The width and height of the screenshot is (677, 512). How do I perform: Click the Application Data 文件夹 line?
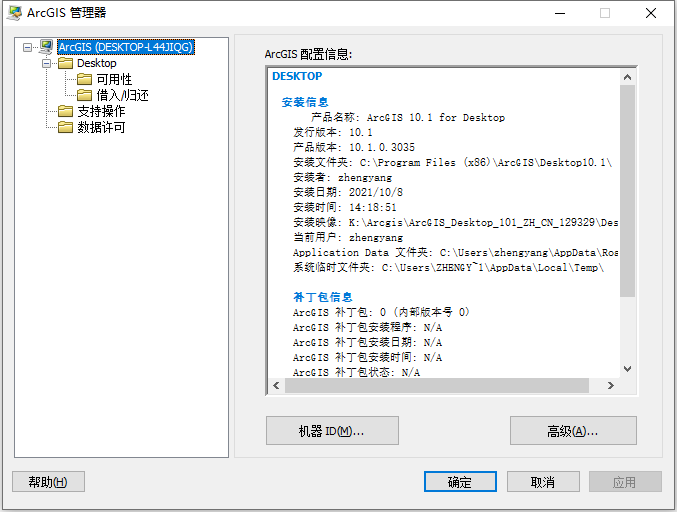455,253
